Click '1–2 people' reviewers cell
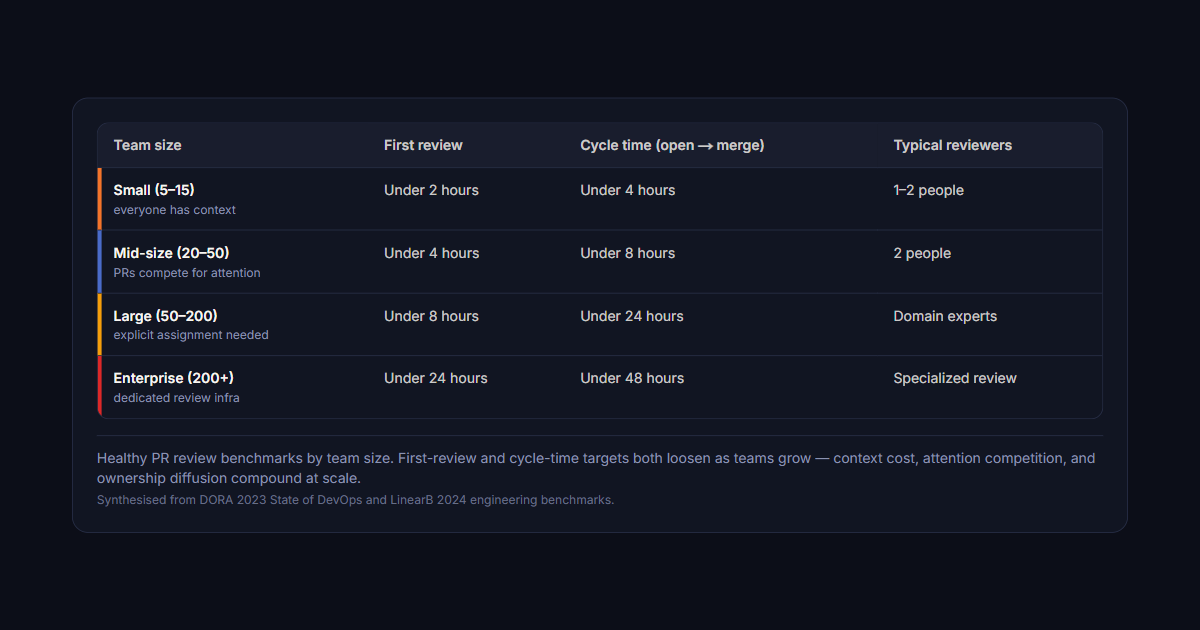The height and width of the screenshot is (630, 1200). pyautogui.click(x=928, y=190)
